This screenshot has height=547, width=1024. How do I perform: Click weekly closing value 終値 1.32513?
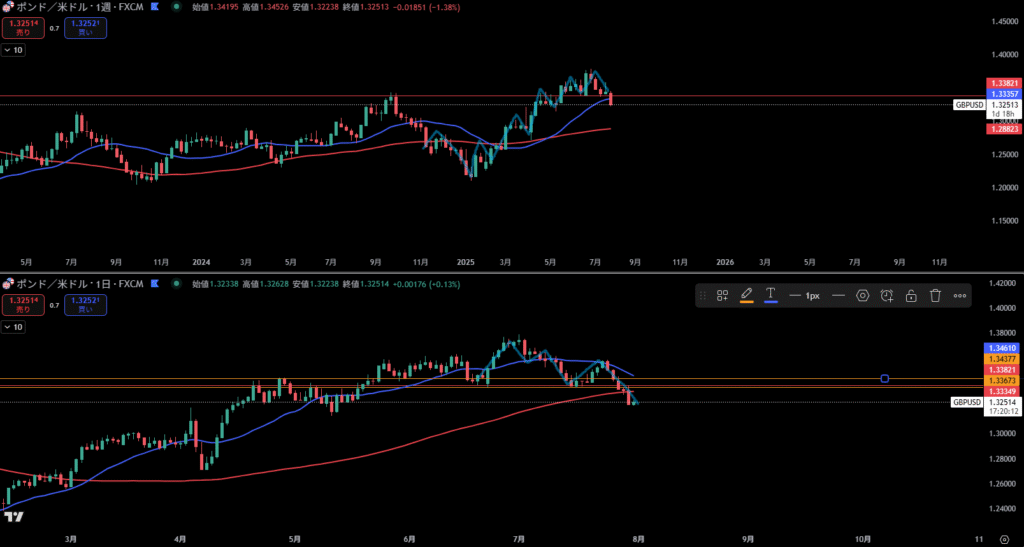364,7
